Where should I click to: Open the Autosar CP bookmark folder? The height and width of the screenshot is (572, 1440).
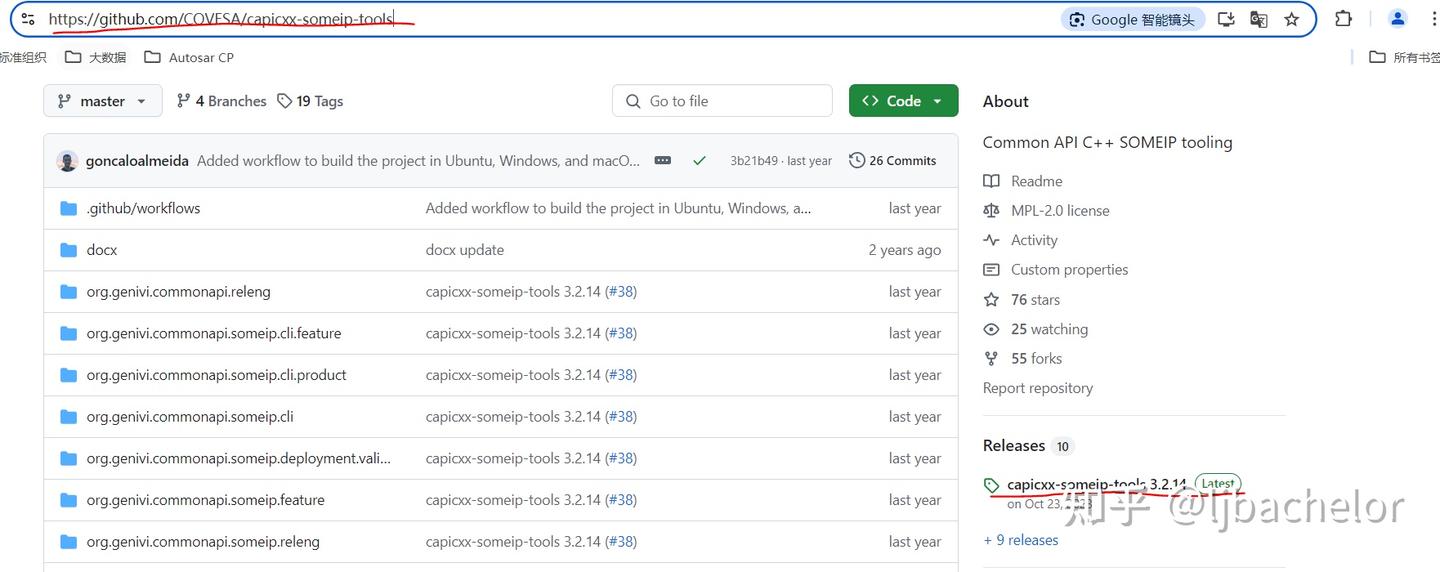(x=189, y=57)
